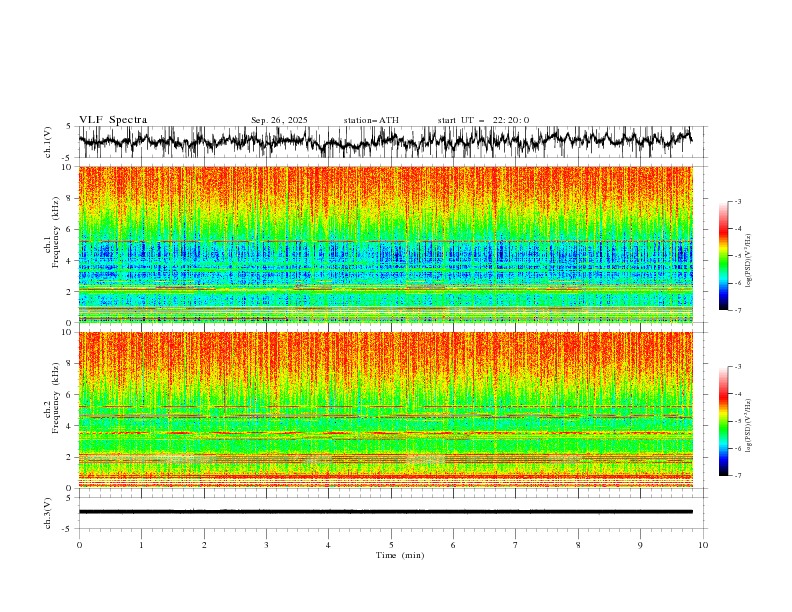Click the ch.1 color bar "-7" label
The image size is (792, 612).
pos(738,310)
